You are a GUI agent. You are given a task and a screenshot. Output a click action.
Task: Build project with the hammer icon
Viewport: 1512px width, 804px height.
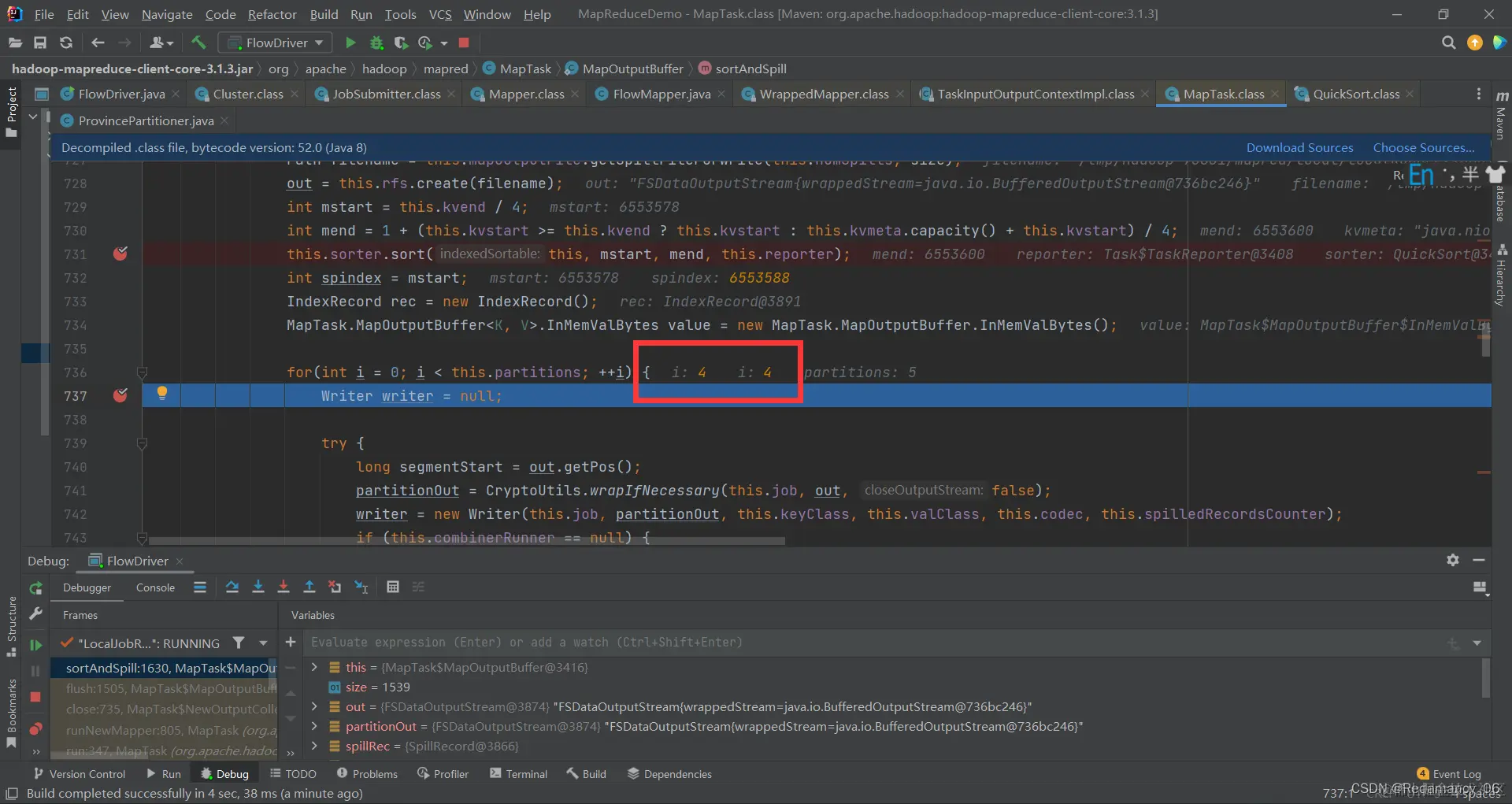[198, 43]
